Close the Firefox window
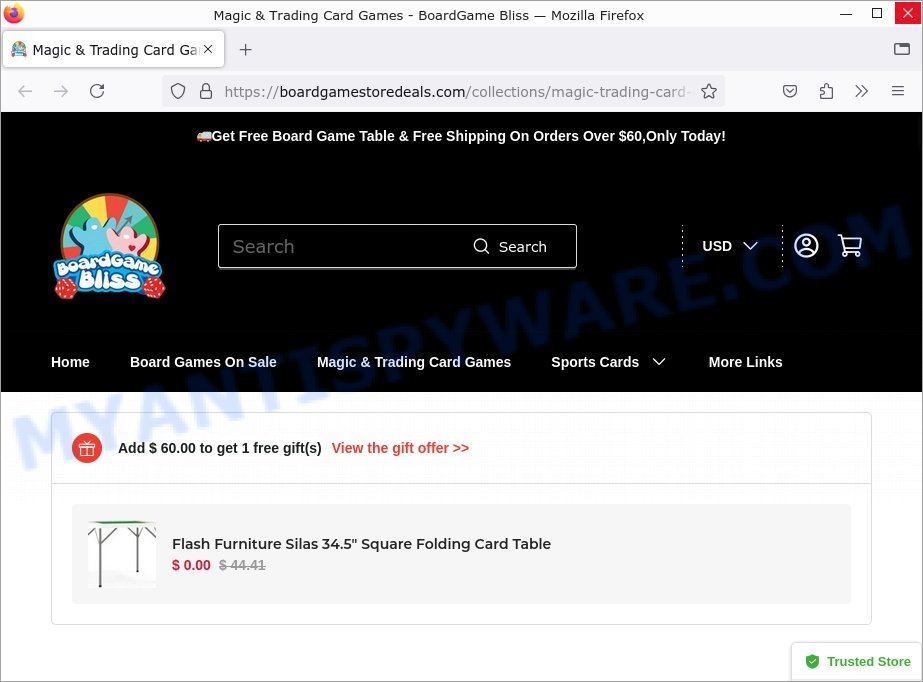Viewport: 923px width, 682px height. coord(908,14)
